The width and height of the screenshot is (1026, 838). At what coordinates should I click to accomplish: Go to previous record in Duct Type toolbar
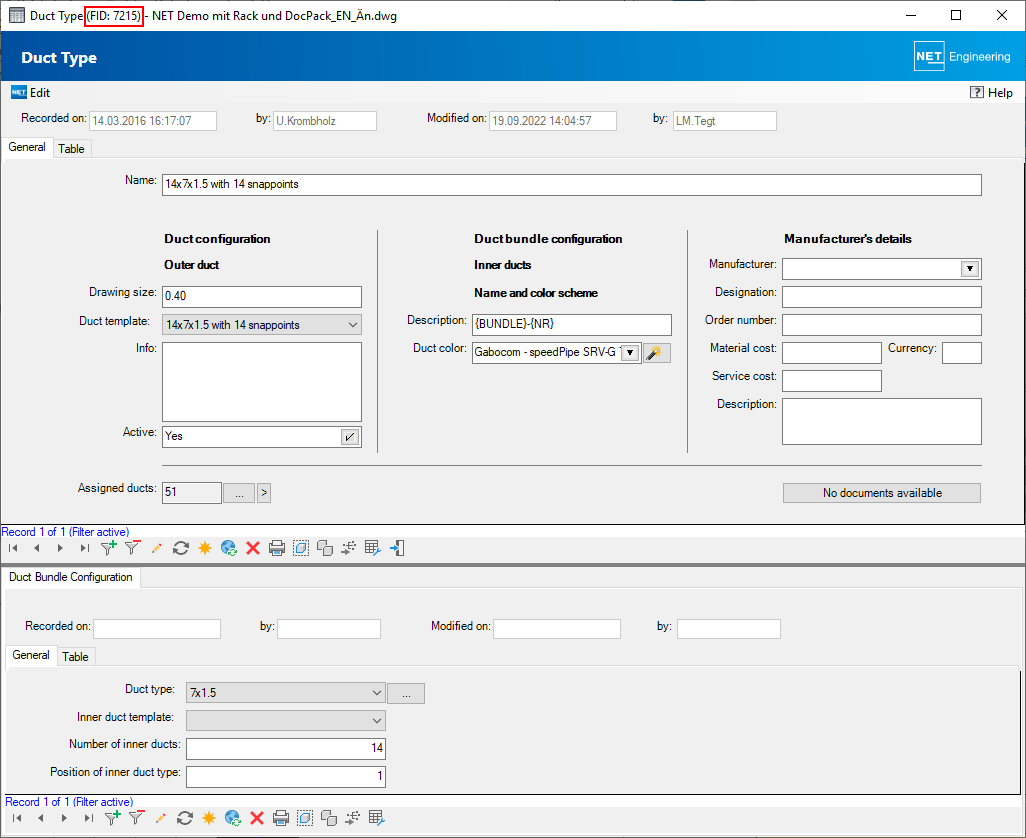pos(37,548)
